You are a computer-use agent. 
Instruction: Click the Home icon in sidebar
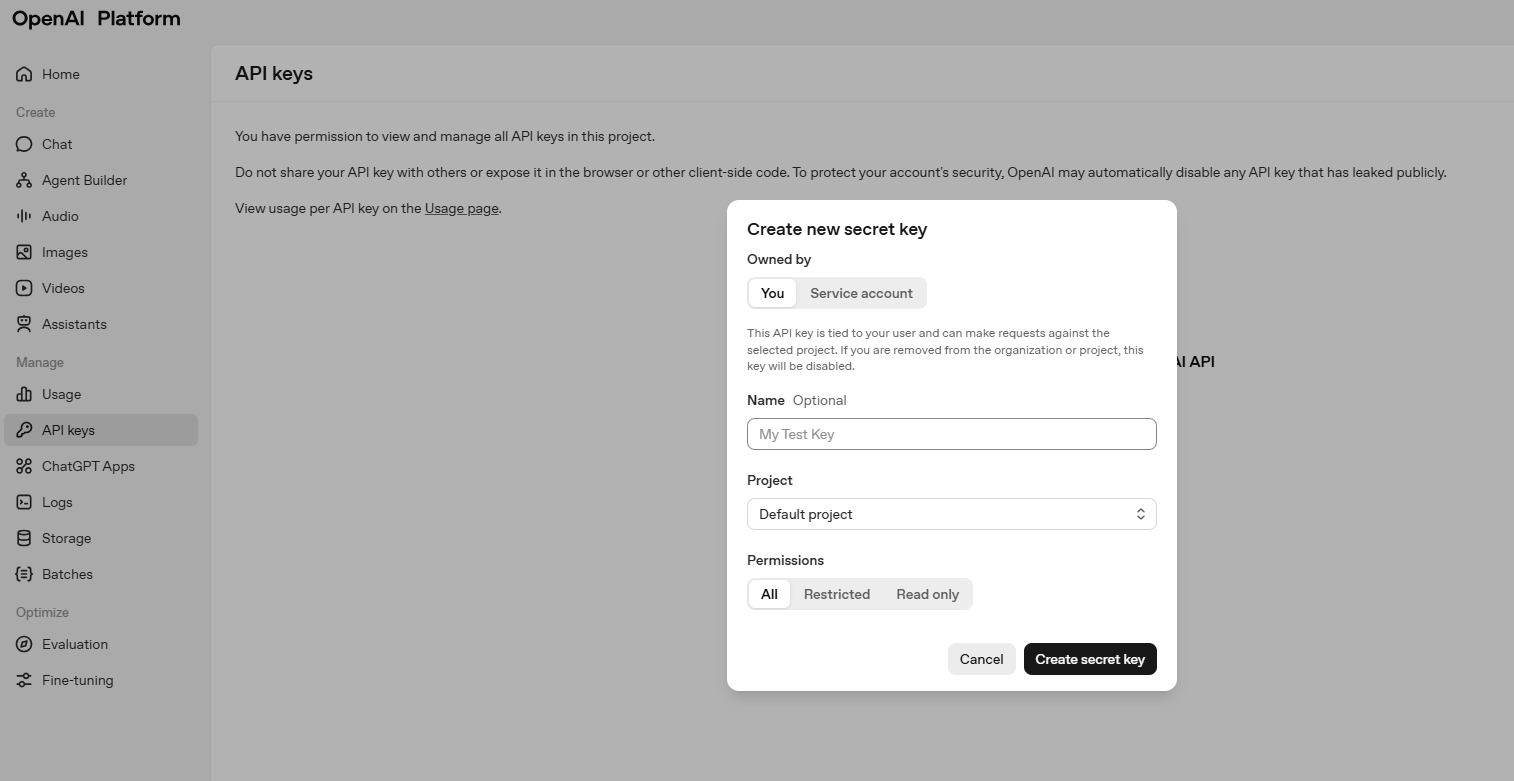[24, 74]
